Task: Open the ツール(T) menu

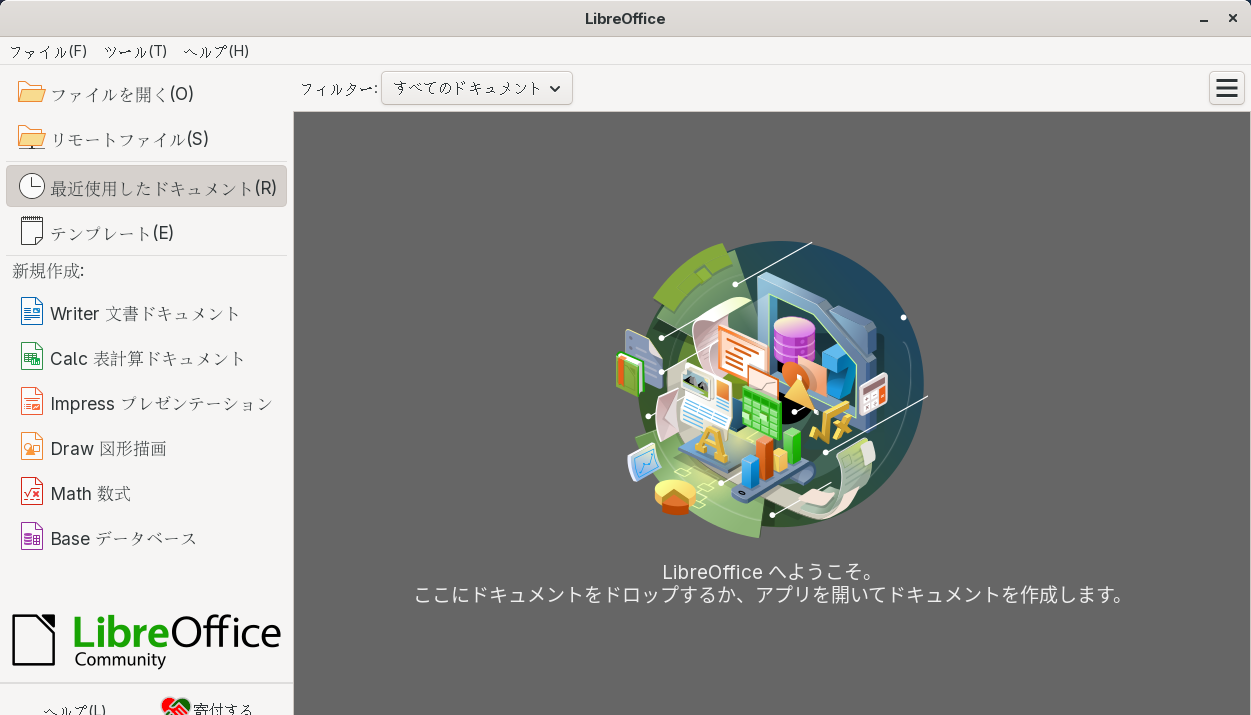Action: (x=135, y=51)
